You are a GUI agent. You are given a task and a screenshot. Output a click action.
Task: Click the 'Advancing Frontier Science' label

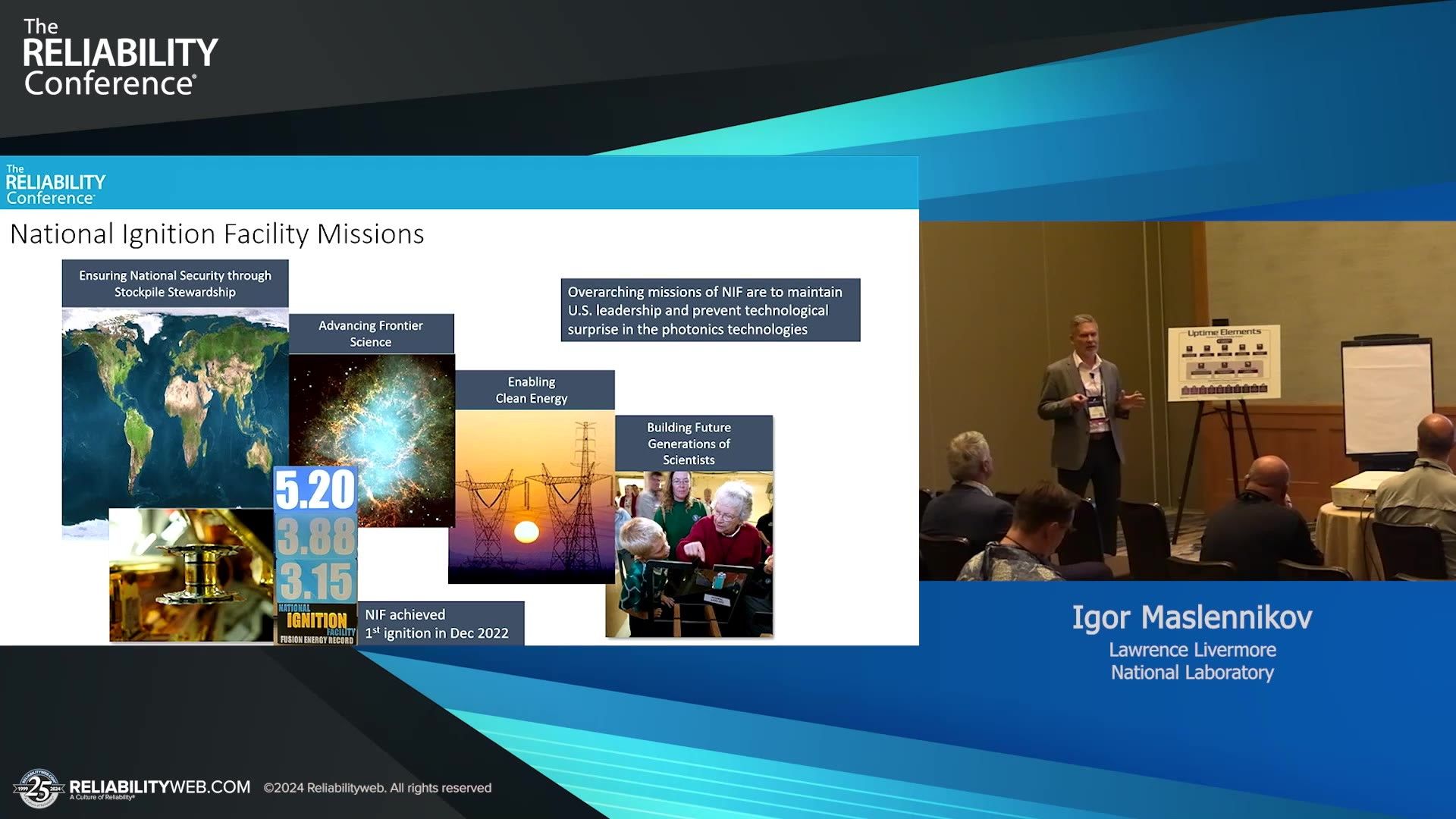tap(371, 334)
